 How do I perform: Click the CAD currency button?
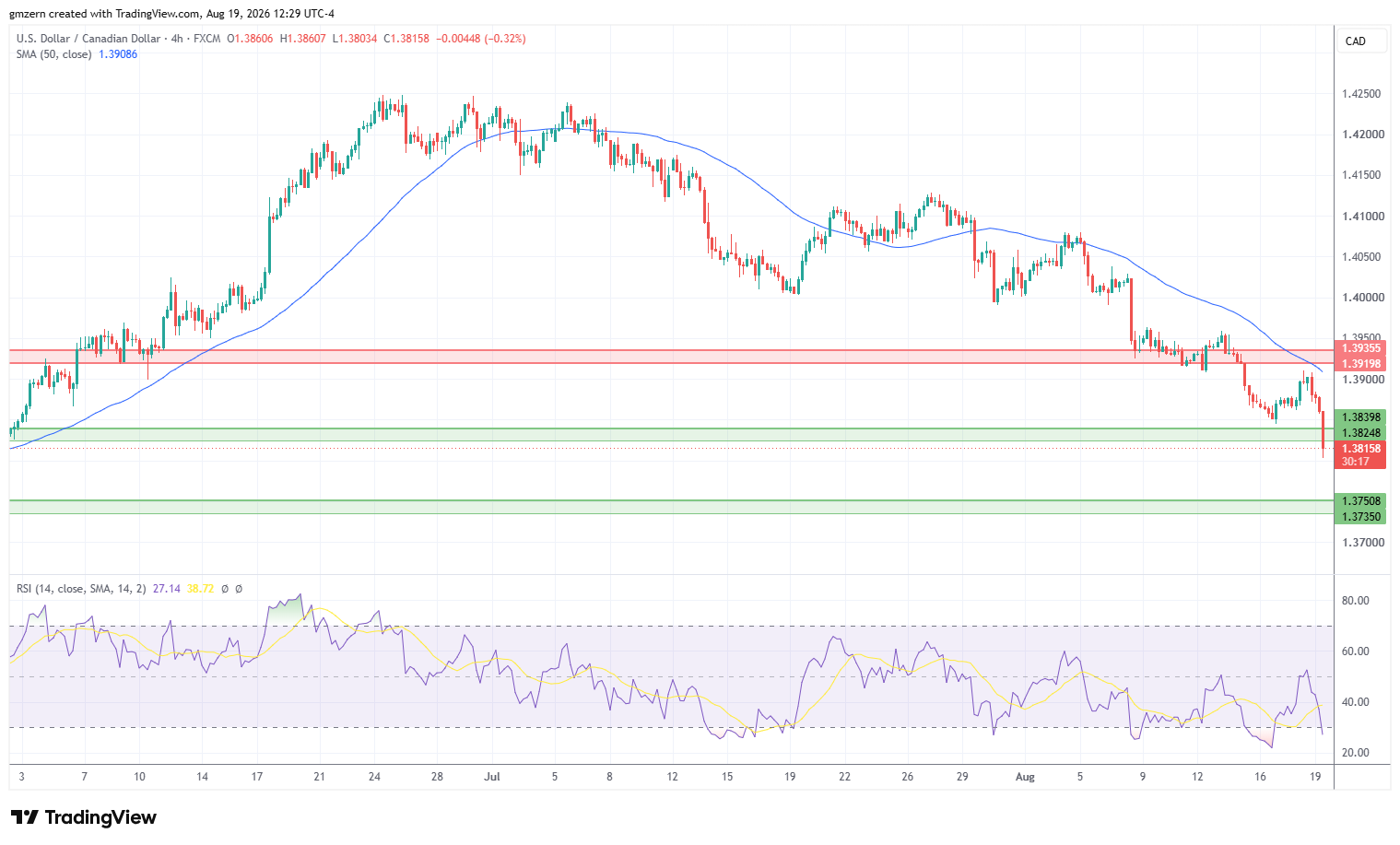click(1360, 41)
